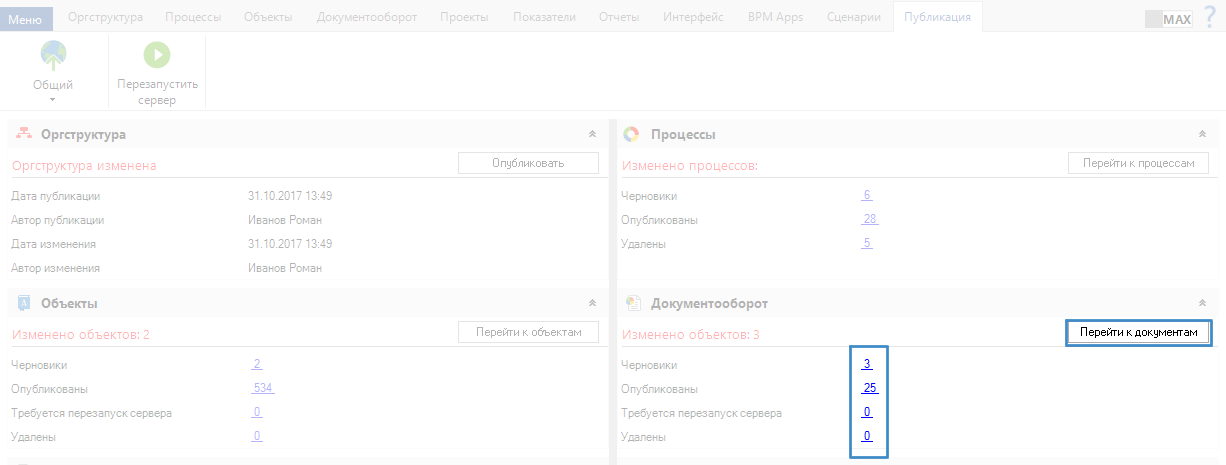The image size is (1226, 465).
Task: Click the Документооборот panel icon
Action: point(631,303)
